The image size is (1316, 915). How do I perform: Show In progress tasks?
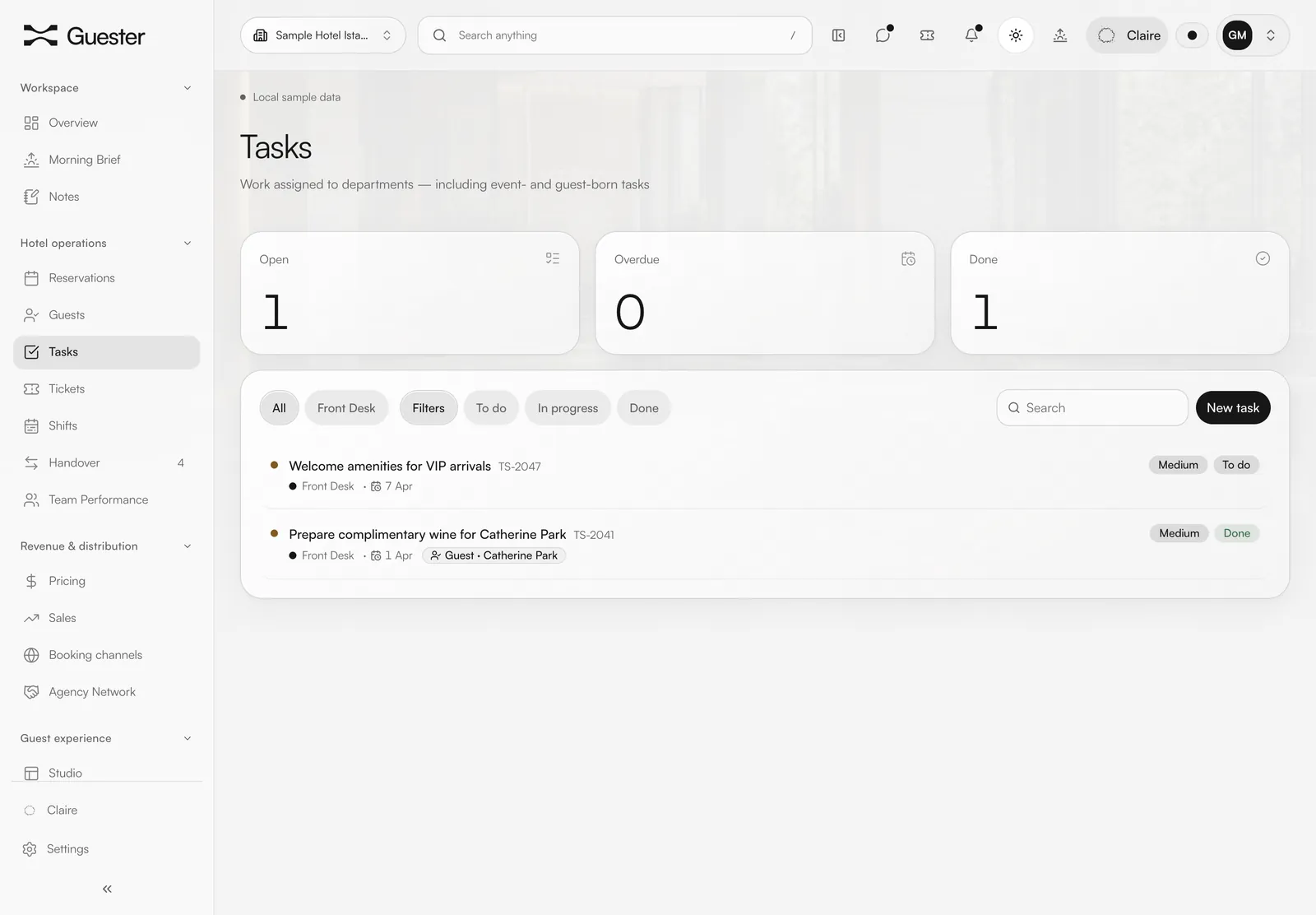(x=568, y=408)
